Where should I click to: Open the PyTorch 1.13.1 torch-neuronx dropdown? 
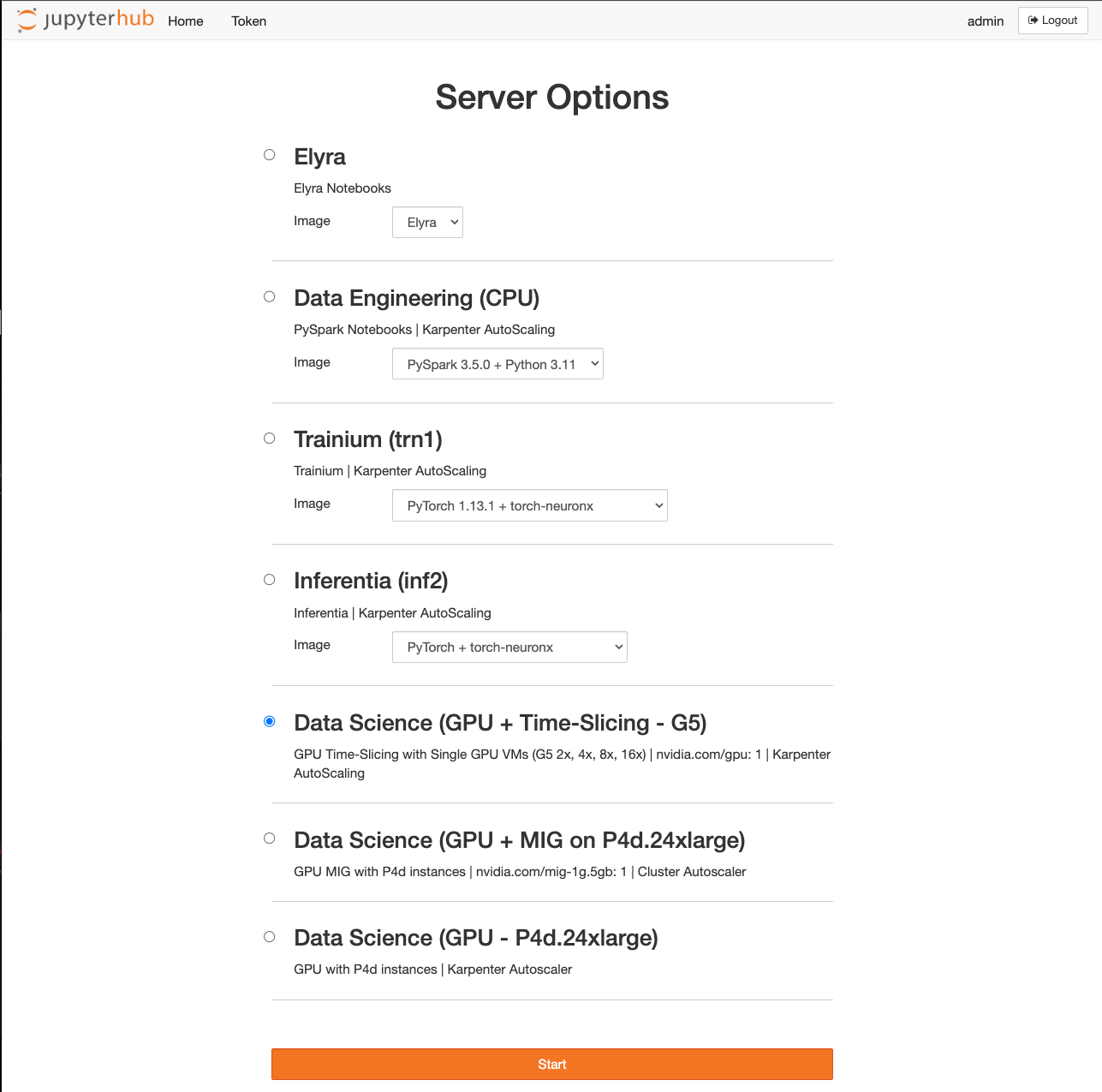point(529,505)
